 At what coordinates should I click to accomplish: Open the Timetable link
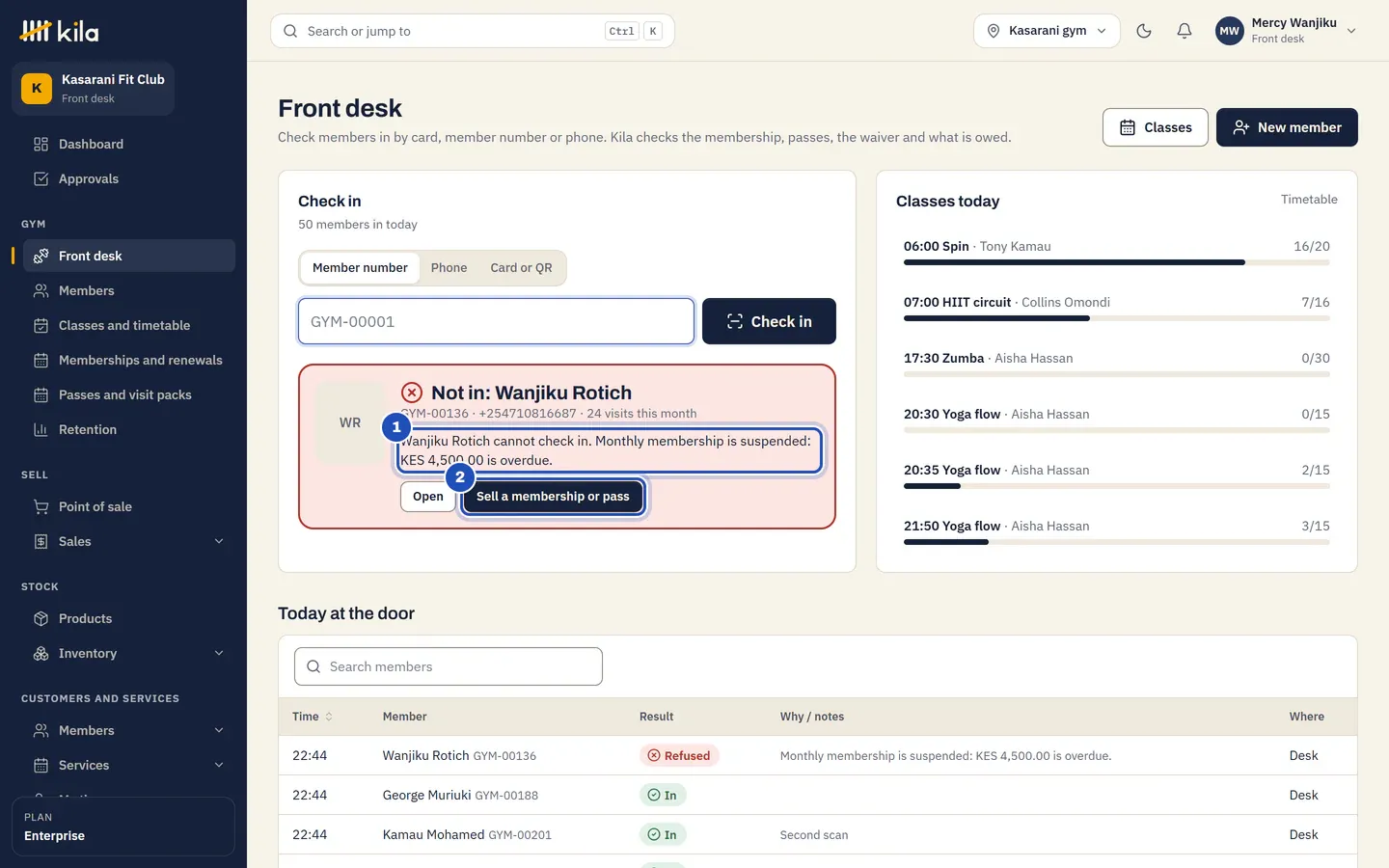tap(1309, 200)
